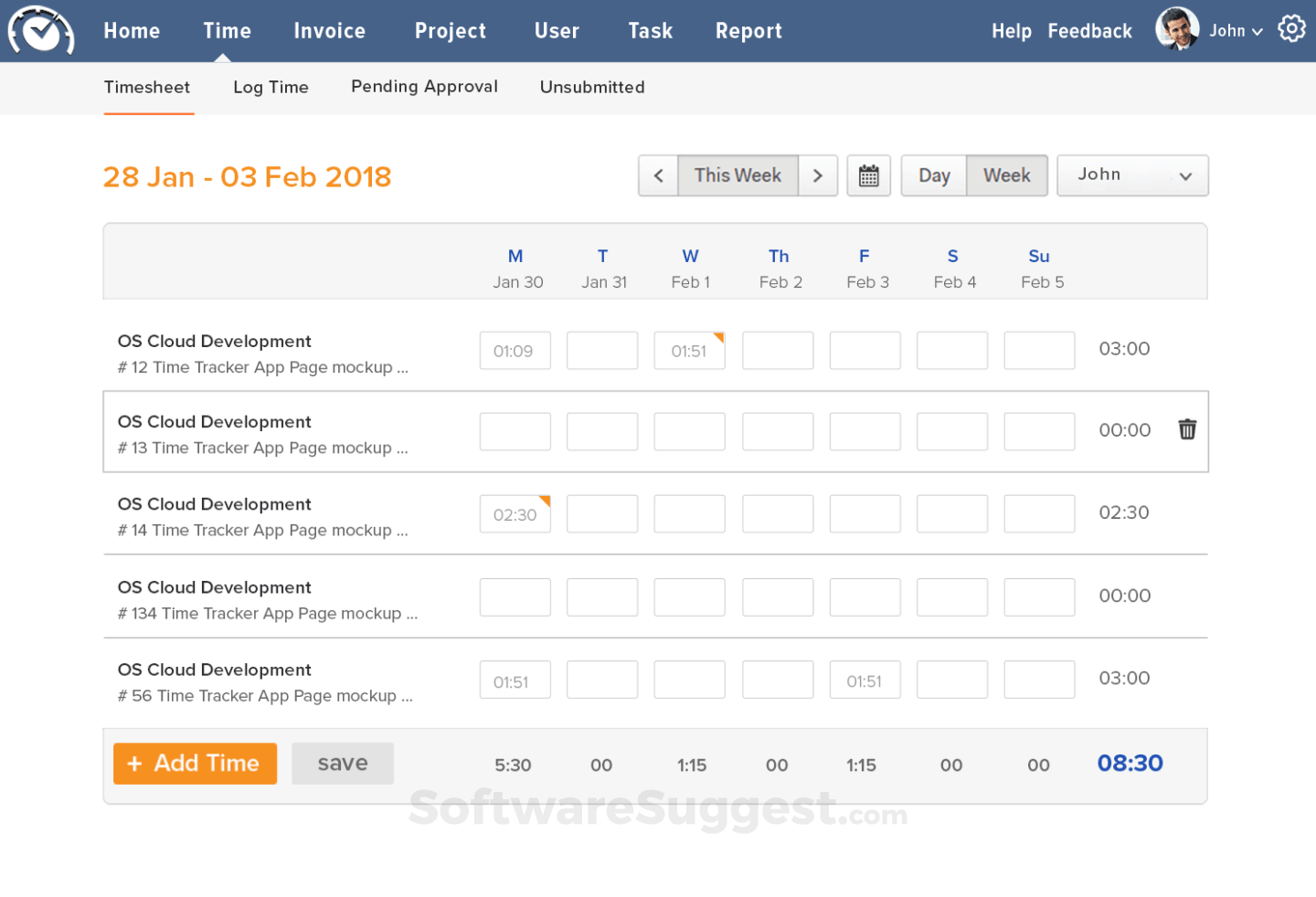Select This Week

[738, 174]
